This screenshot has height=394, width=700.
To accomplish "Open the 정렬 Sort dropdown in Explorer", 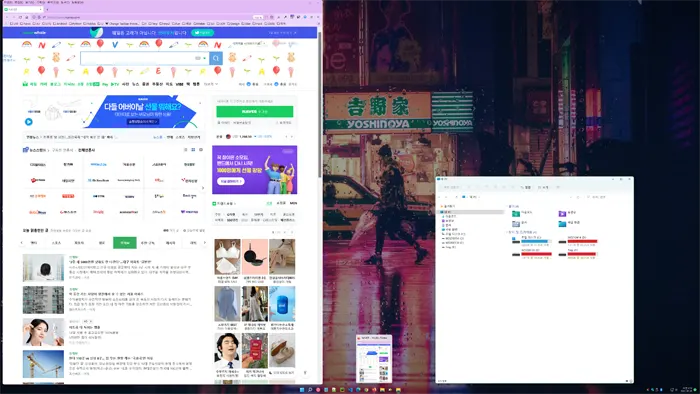I will tap(527, 187).
